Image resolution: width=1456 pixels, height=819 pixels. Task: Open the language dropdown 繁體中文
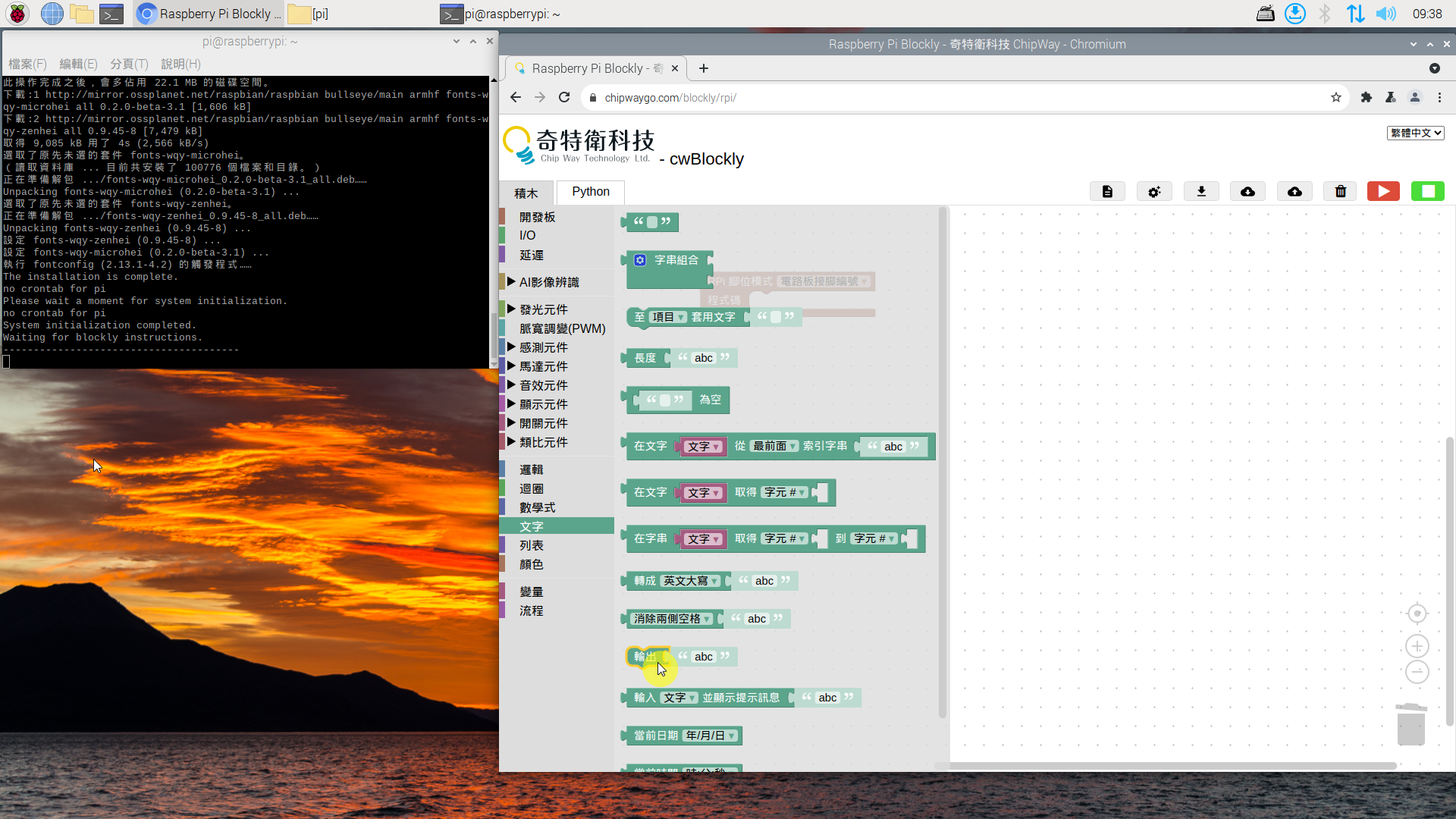pos(1415,133)
